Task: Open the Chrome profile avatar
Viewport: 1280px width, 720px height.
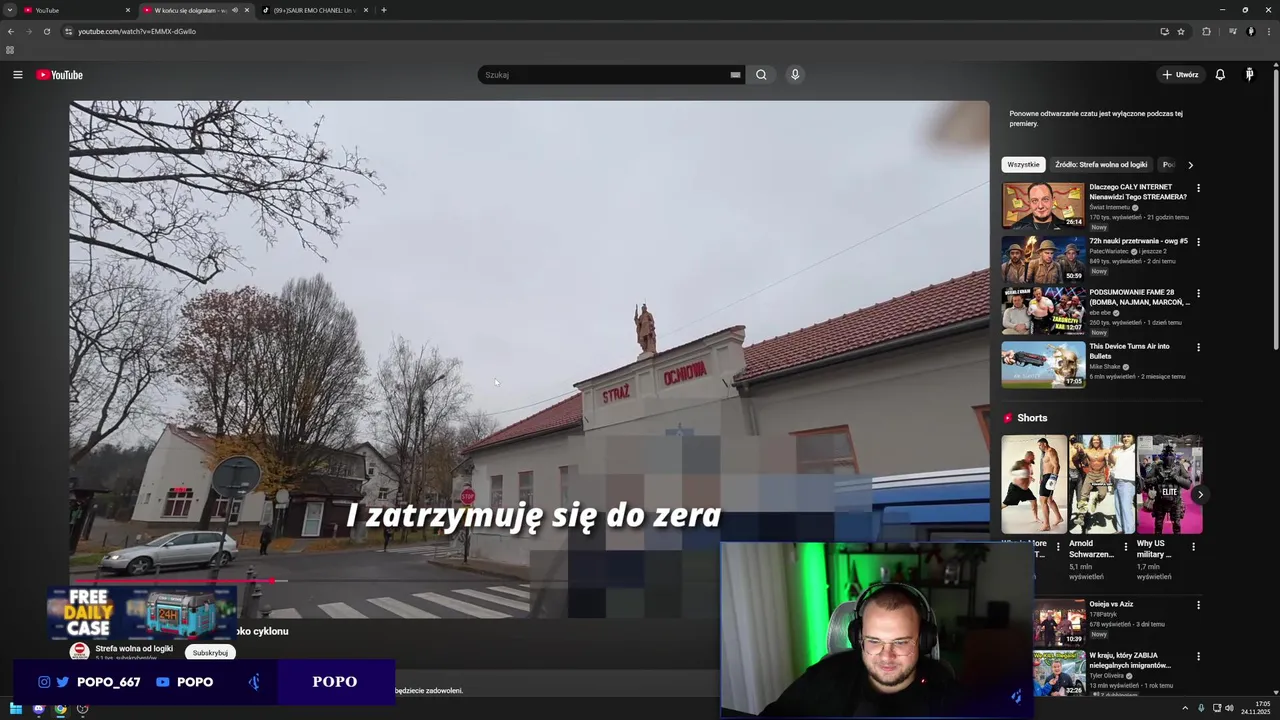Action: point(1250,31)
